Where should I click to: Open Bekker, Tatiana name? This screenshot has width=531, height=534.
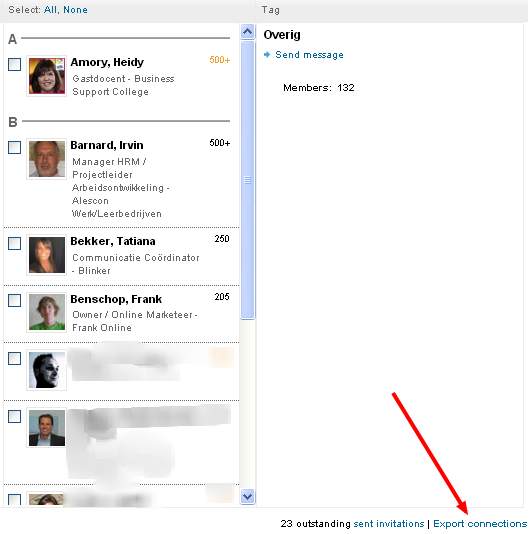point(113,241)
